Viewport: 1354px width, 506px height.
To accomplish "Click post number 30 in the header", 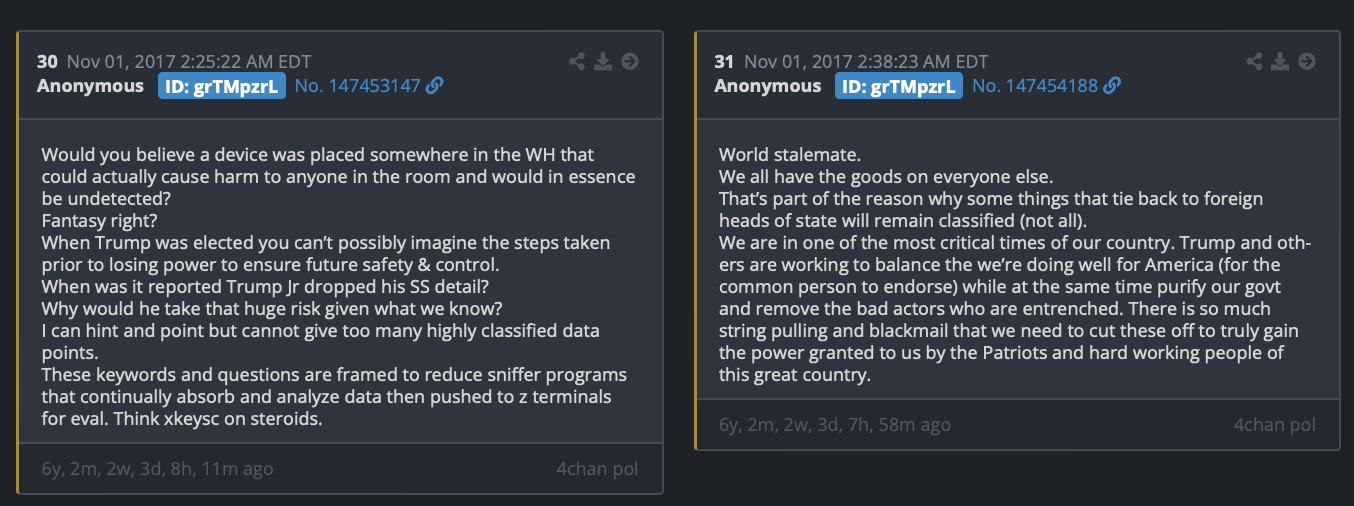I will [47, 62].
